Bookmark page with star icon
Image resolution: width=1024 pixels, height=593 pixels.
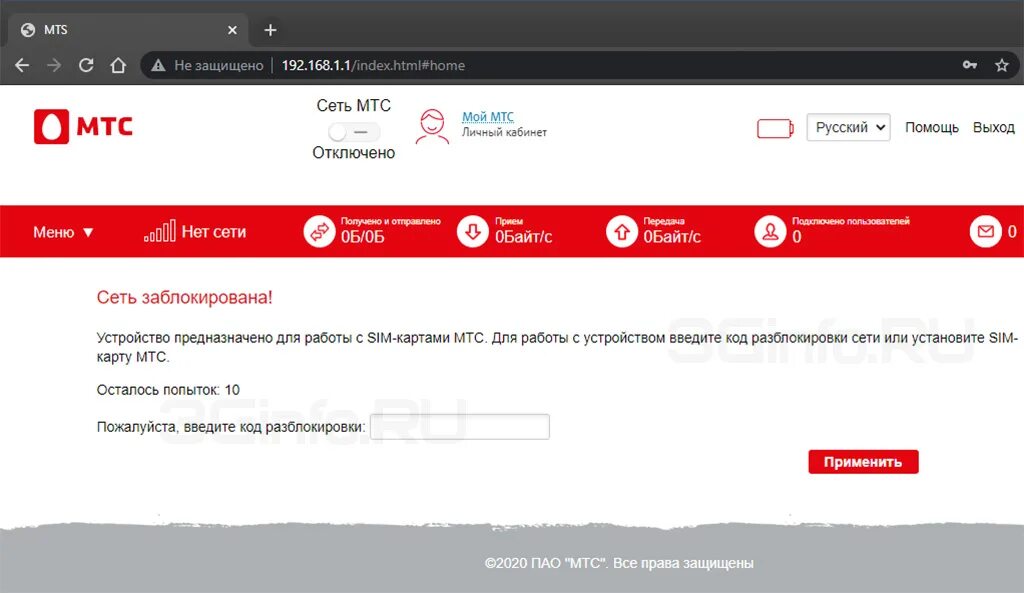1002,65
